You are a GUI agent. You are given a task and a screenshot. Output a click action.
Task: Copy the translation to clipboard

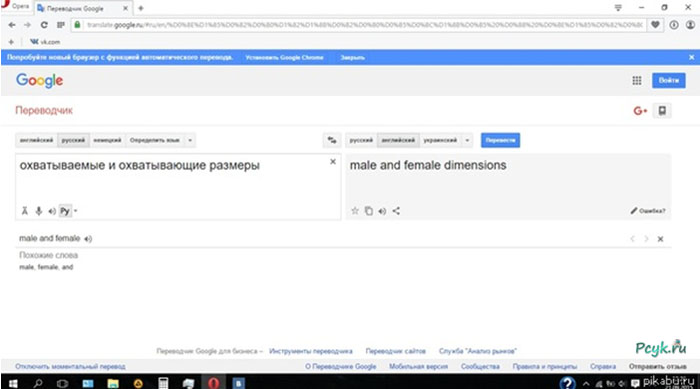point(368,211)
